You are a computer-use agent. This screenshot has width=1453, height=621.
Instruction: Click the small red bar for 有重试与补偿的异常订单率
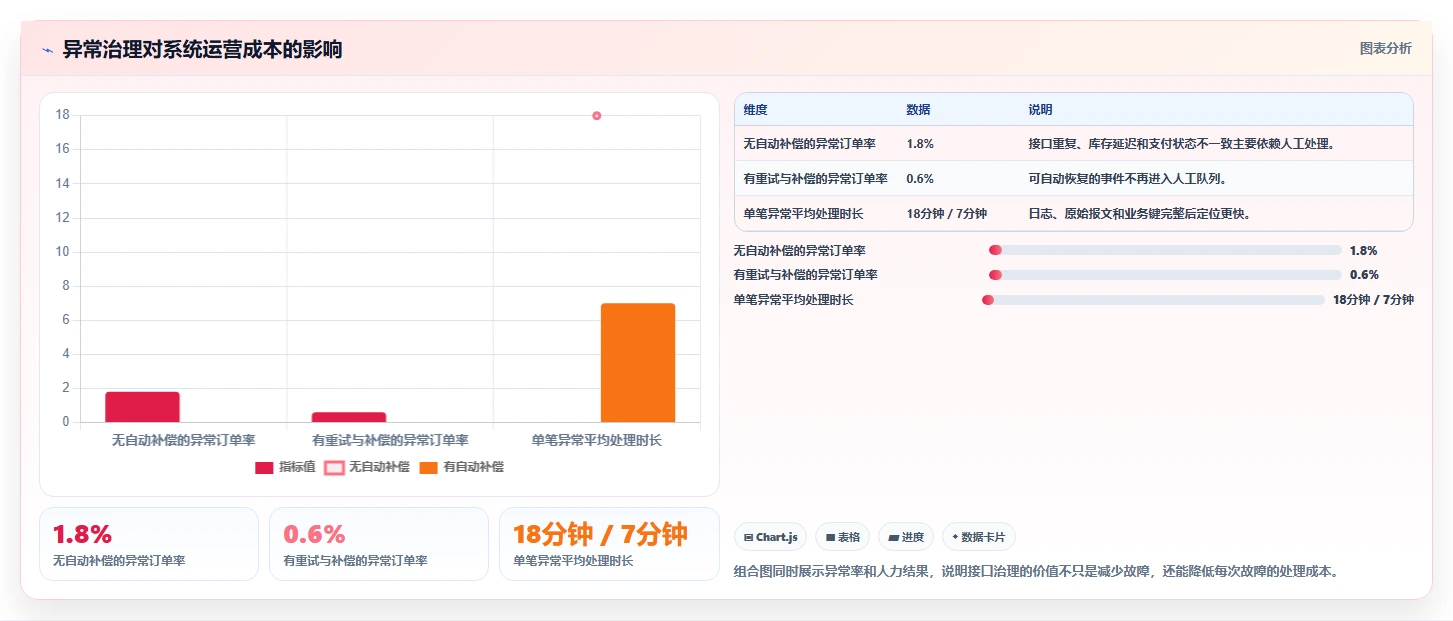(x=349, y=417)
